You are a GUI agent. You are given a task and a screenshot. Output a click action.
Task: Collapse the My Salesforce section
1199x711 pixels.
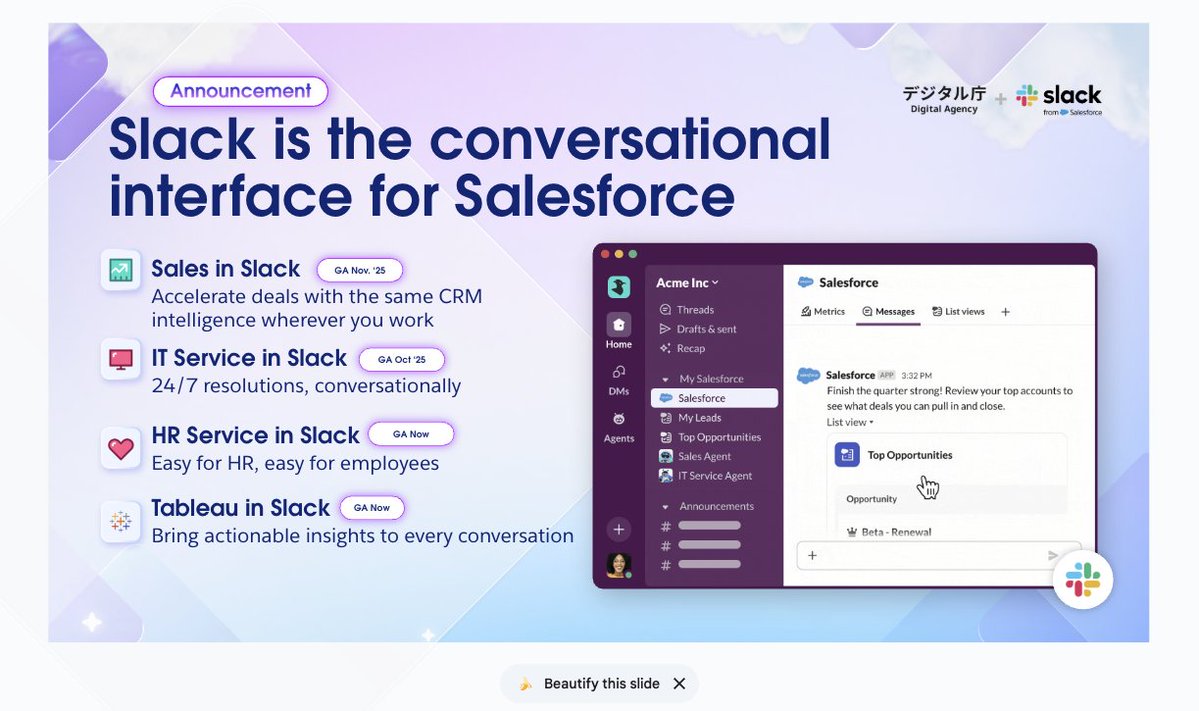(665, 379)
